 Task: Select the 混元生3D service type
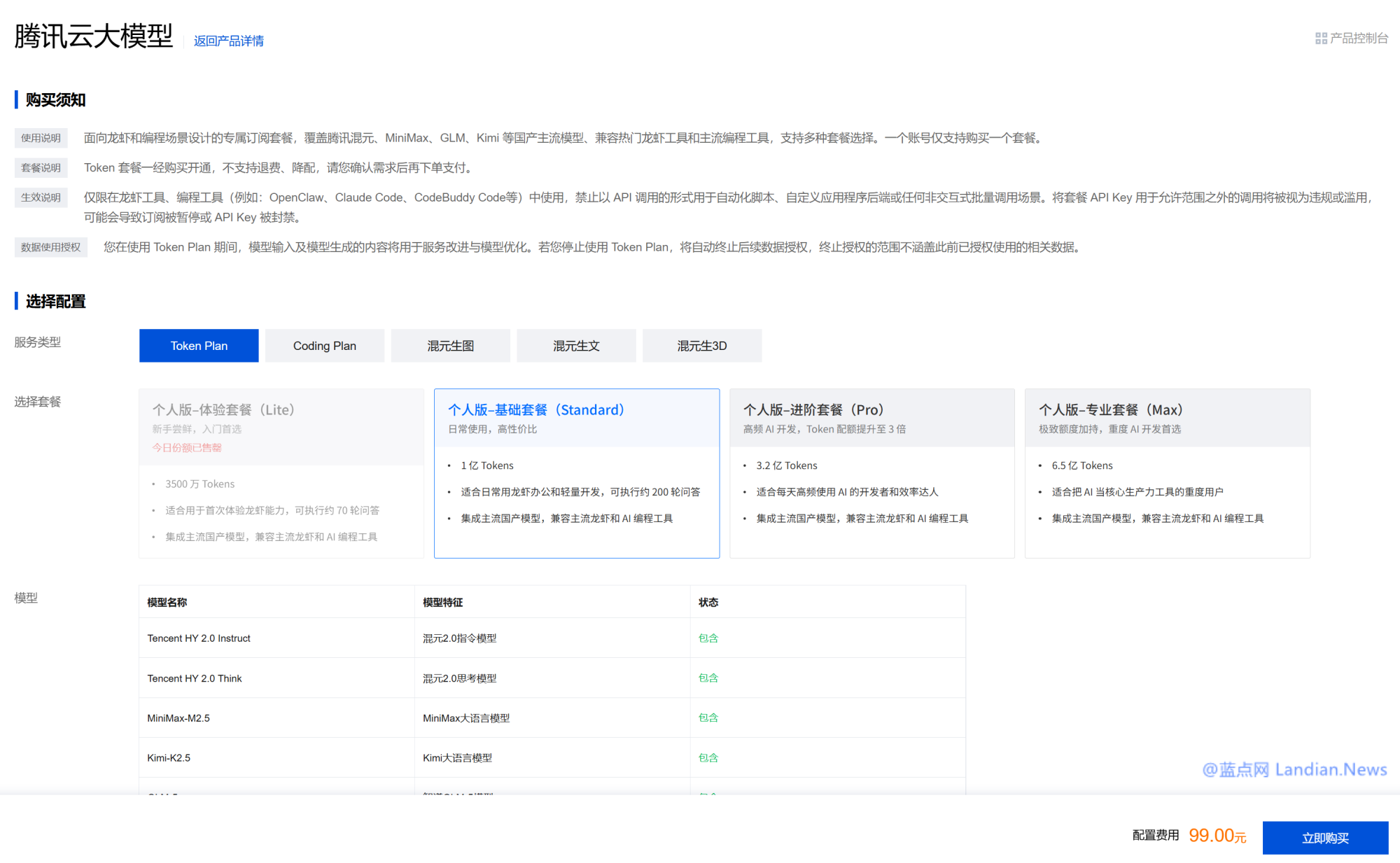point(702,345)
